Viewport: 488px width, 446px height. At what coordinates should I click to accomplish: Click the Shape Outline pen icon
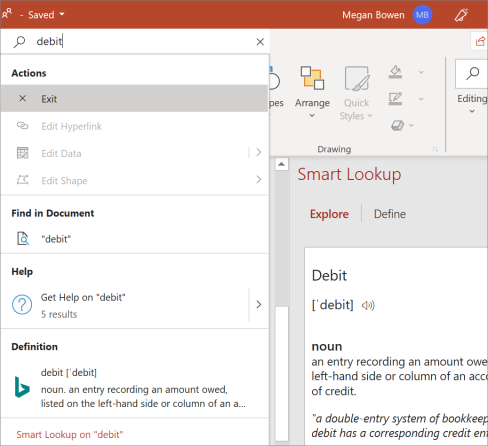(395, 99)
